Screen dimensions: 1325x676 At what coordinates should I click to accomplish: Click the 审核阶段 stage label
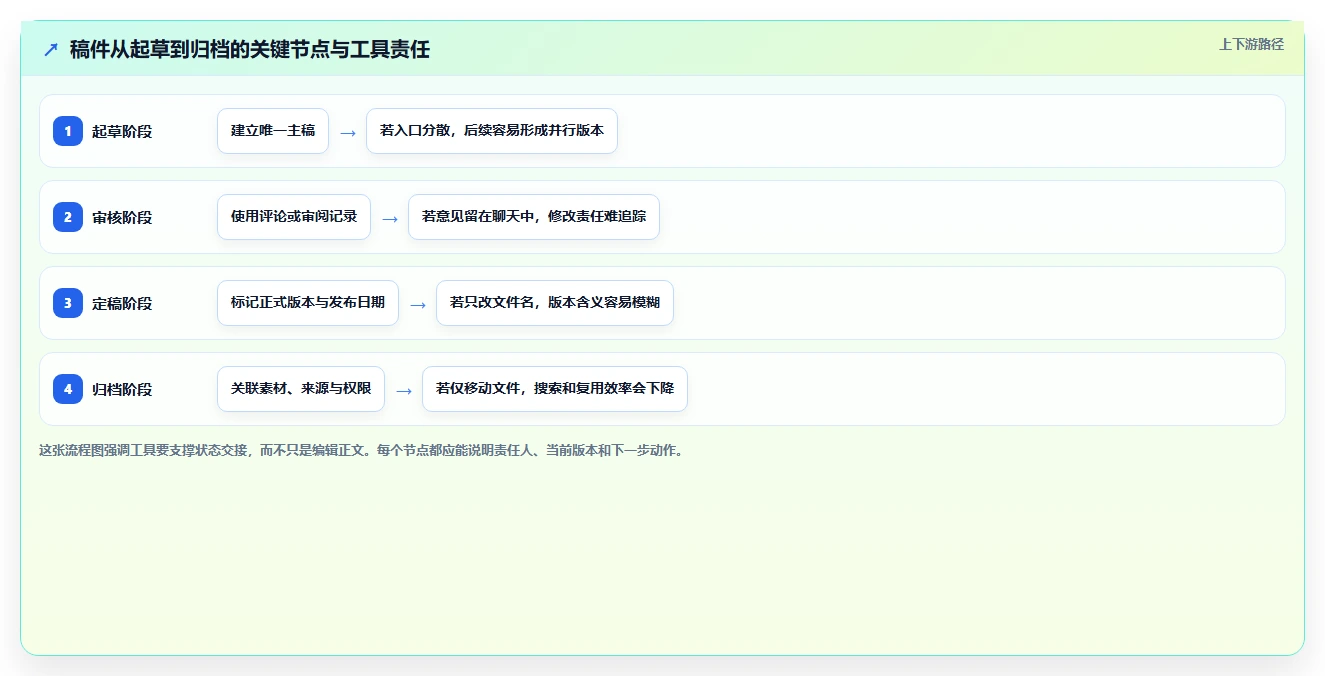(x=122, y=217)
